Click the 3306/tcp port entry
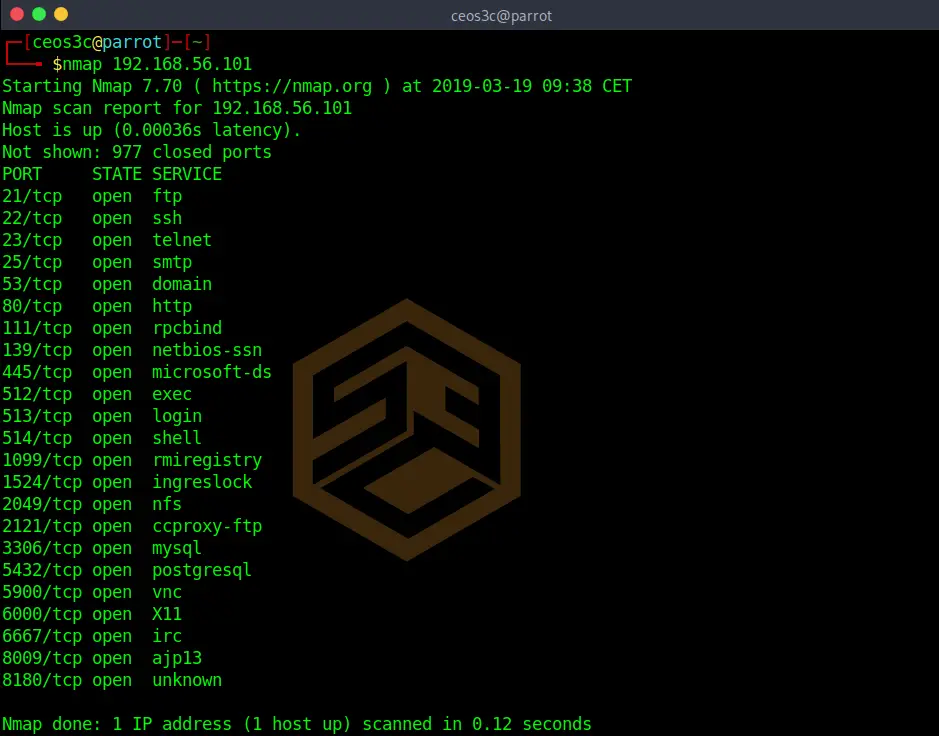This screenshot has height=736, width=939. 42,549
